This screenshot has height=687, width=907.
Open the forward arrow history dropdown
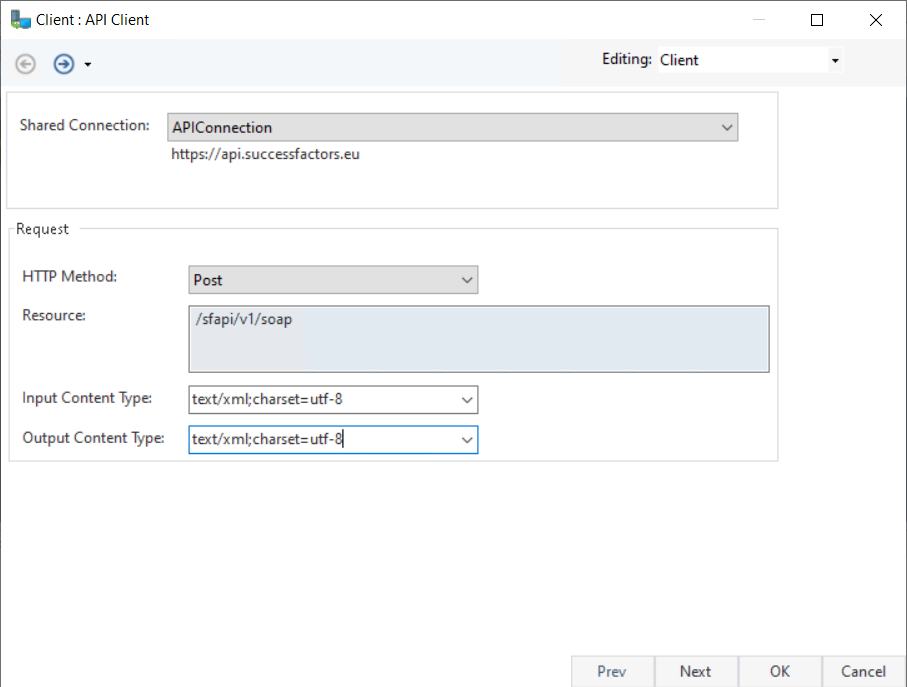pyautogui.click(x=88, y=65)
